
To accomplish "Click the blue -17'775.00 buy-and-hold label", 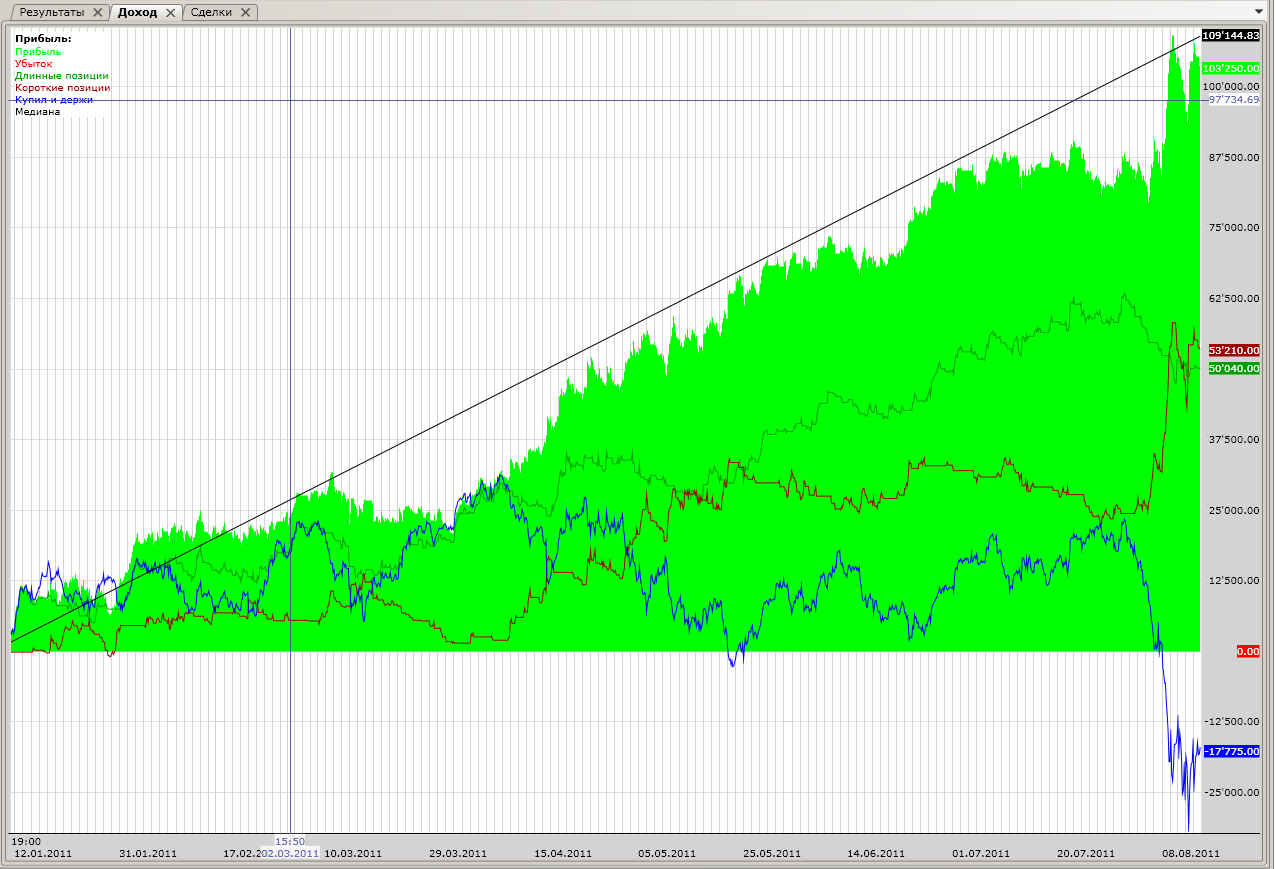I will pos(1231,751).
